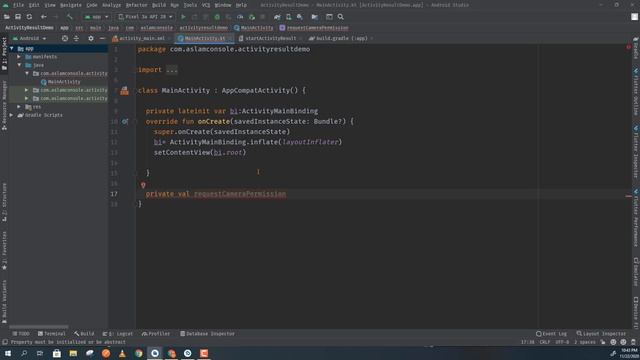Switch to build.gradle (:app) editor tab
Image resolution: width=640 pixels, height=360 pixels.
click(341, 38)
